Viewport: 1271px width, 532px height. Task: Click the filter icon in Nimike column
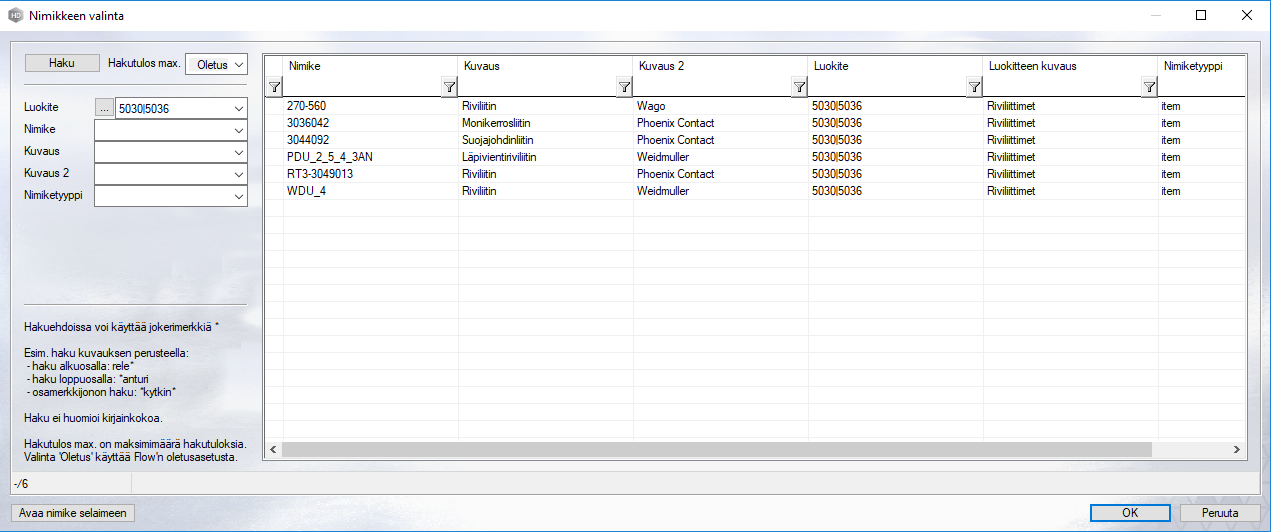click(x=449, y=88)
